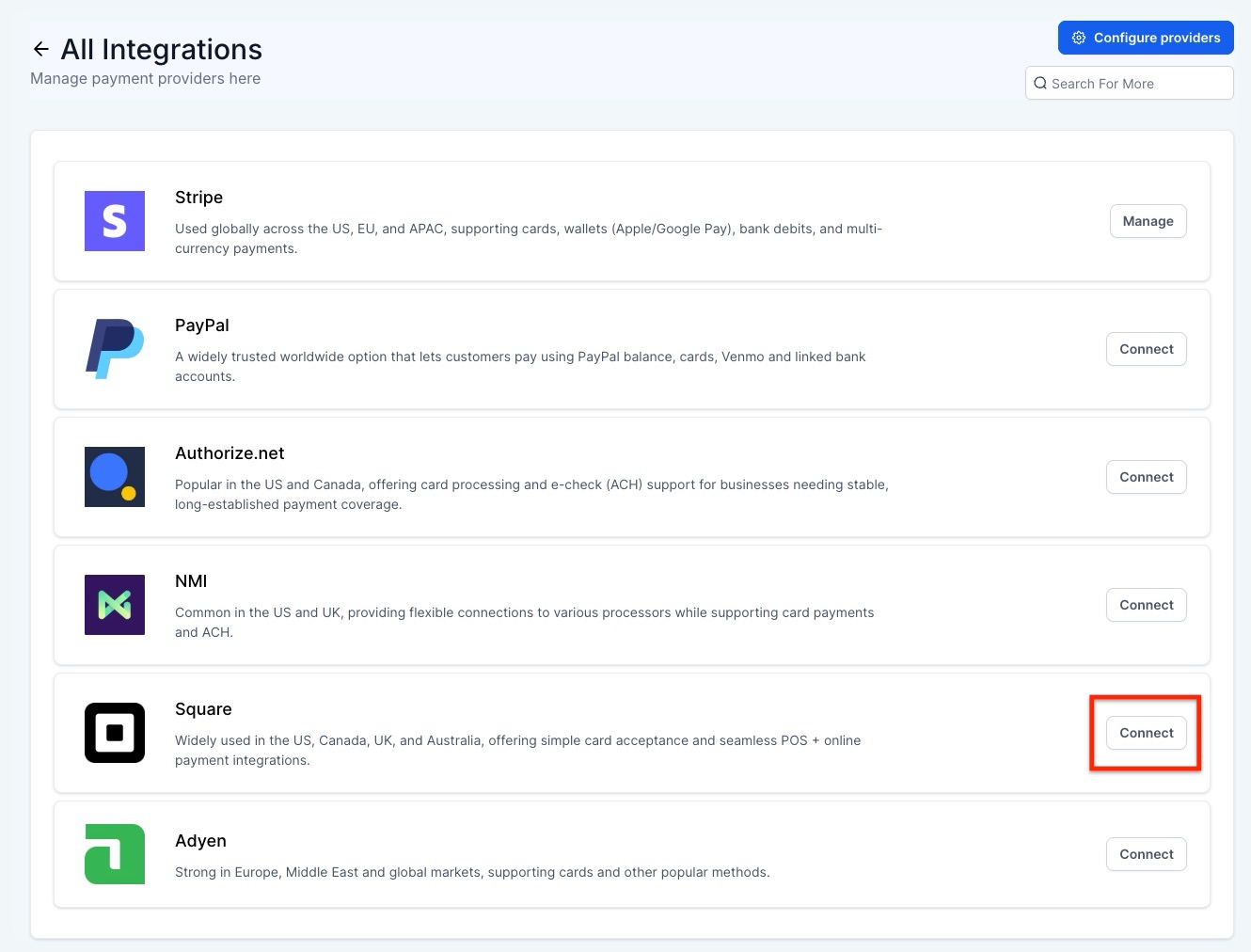Connect the PayPal provider
Image resolution: width=1251 pixels, height=952 pixels.
[1146, 349]
